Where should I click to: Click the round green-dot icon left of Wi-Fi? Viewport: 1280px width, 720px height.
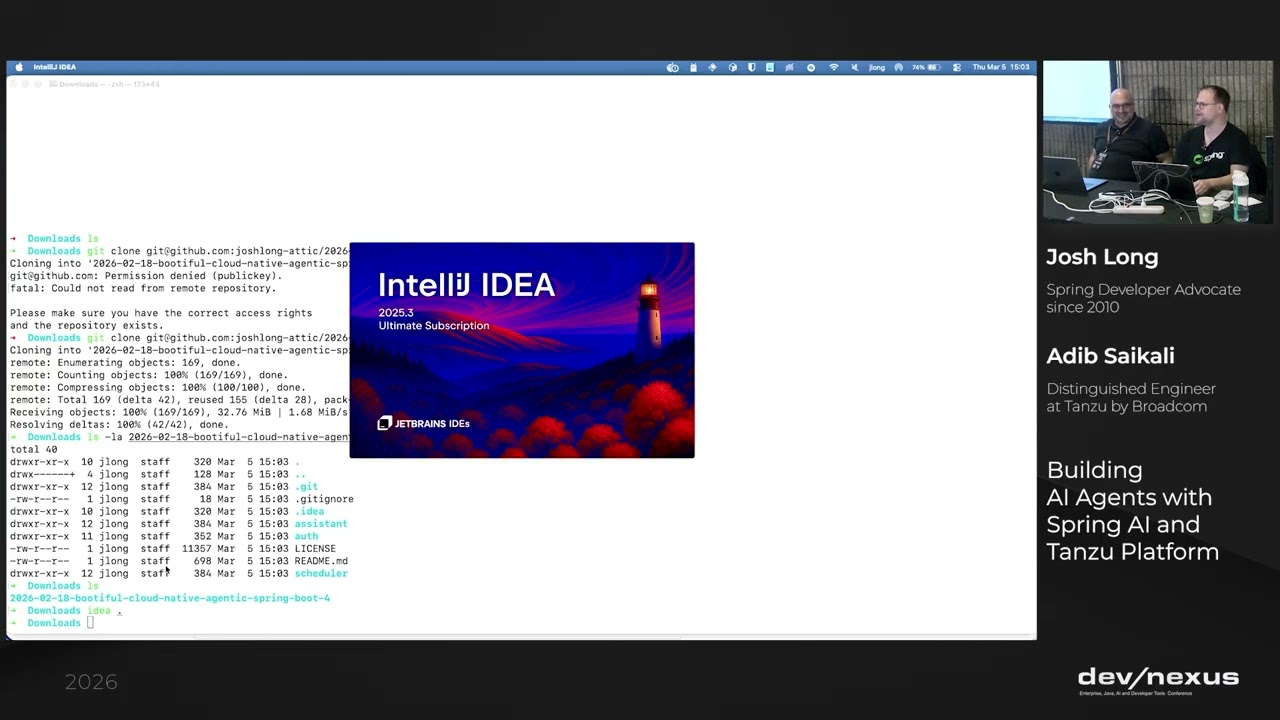click(811, 67)
